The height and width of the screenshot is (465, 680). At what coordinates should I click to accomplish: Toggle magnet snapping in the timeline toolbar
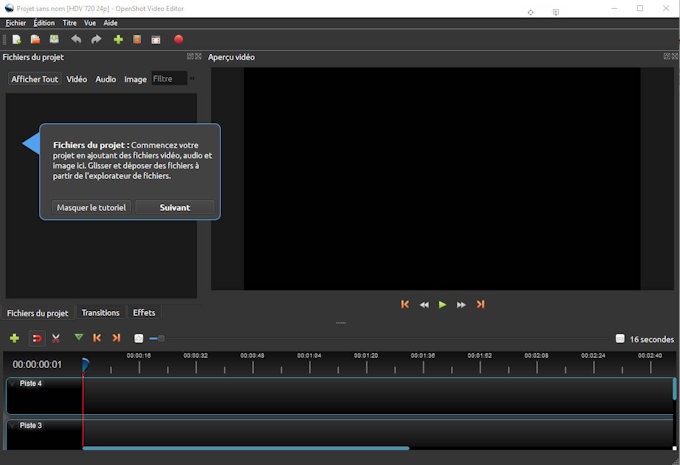tap(37, 338)
